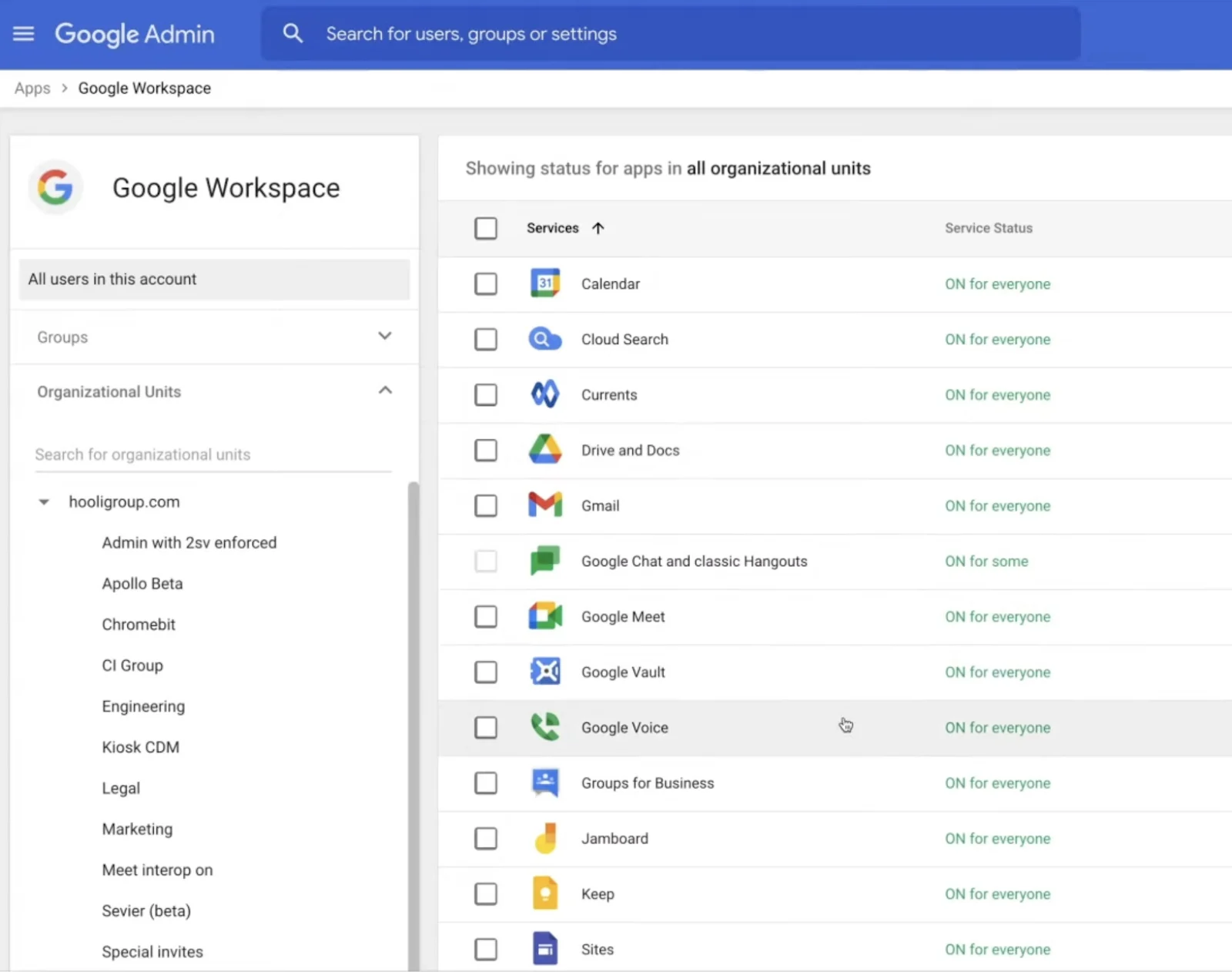This screenshot has width=1232, height=972.
Task: Click the Groups for Business icon
Action: tap(545, 783)
